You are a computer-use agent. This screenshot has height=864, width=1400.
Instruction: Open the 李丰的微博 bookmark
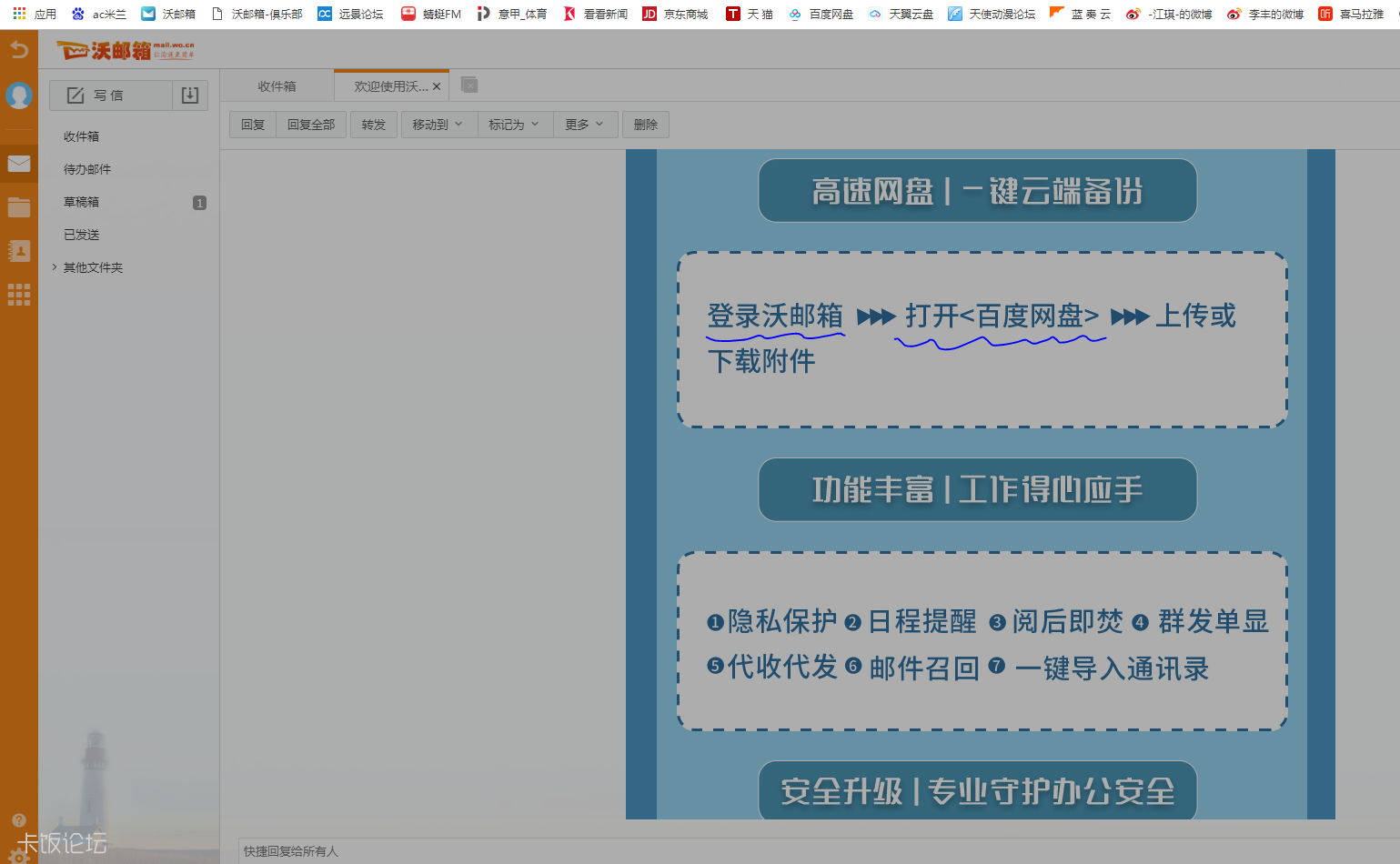(1265, 14)
